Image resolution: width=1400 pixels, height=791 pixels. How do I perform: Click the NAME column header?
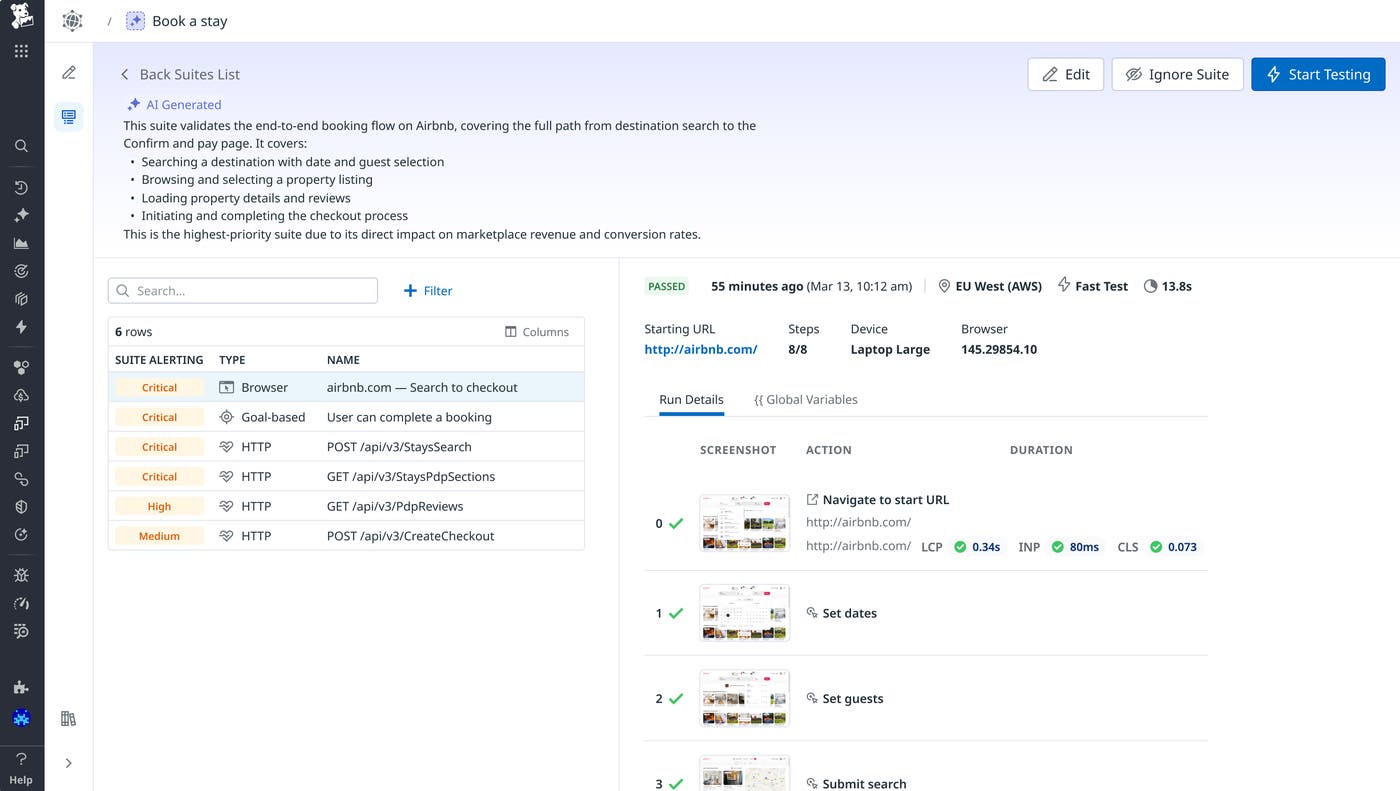coord(343,360)
